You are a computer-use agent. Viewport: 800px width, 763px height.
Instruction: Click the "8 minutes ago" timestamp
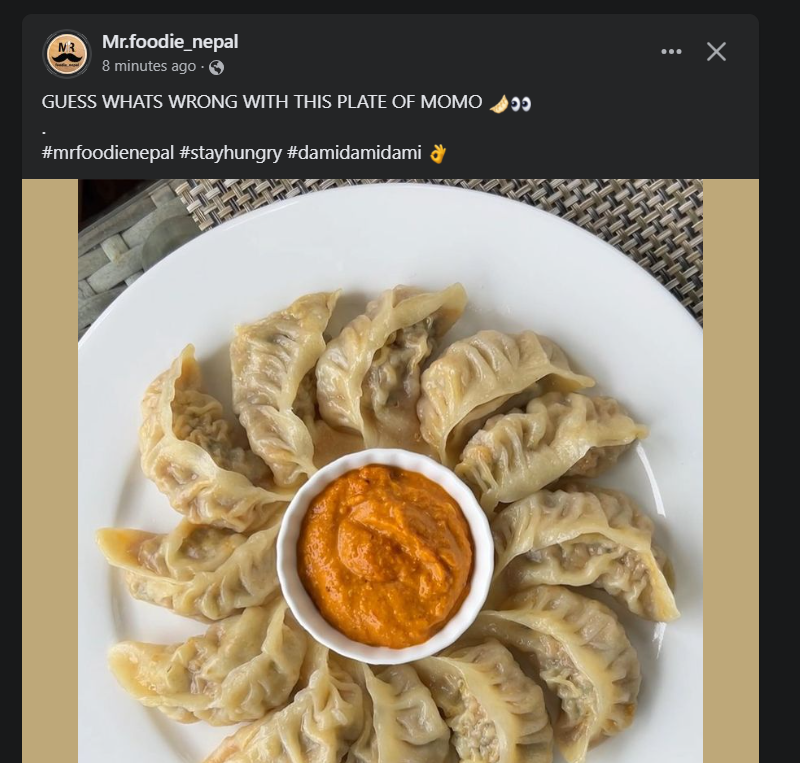149,66
